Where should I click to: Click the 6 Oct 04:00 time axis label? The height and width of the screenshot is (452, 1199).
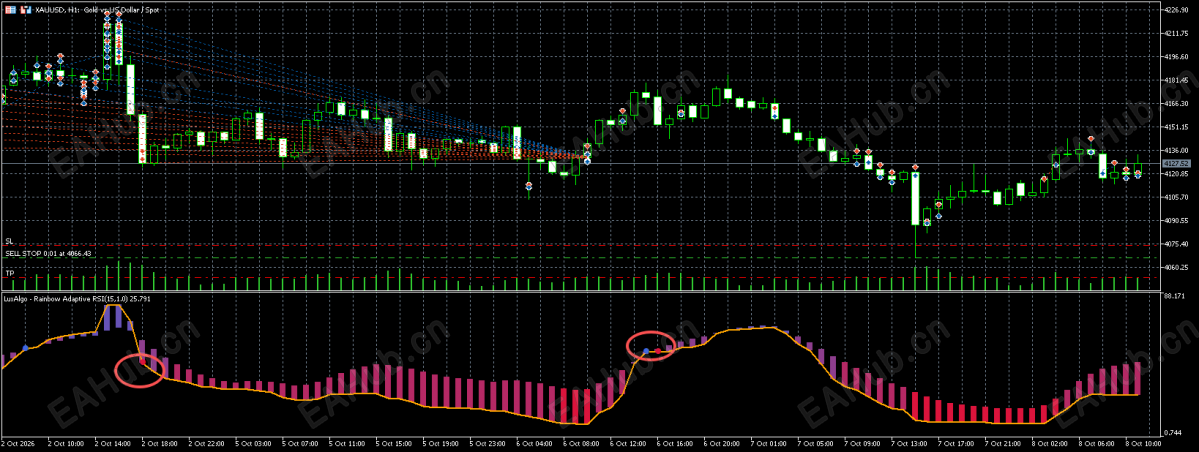[x=535, y=444]
